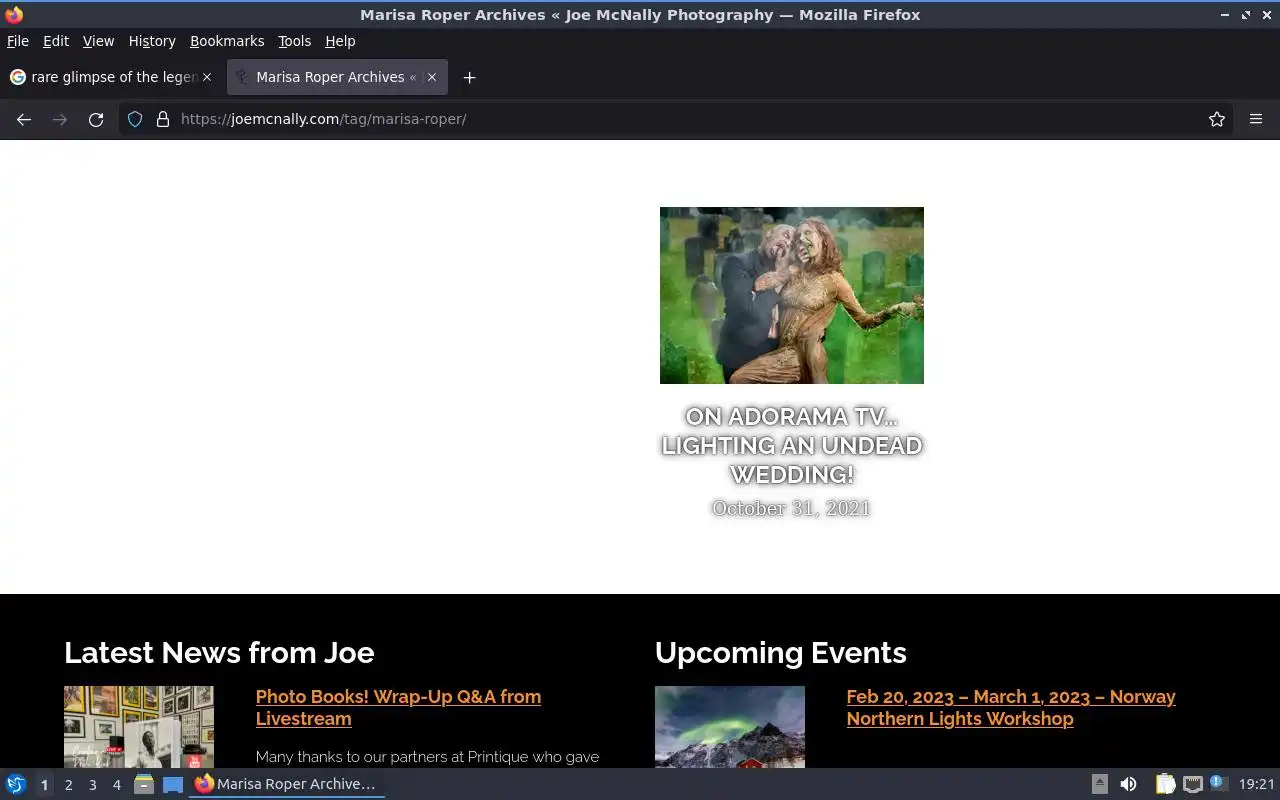
Task: Go back to the previous page
Action: pyautogui.click(x=24, y=119)
